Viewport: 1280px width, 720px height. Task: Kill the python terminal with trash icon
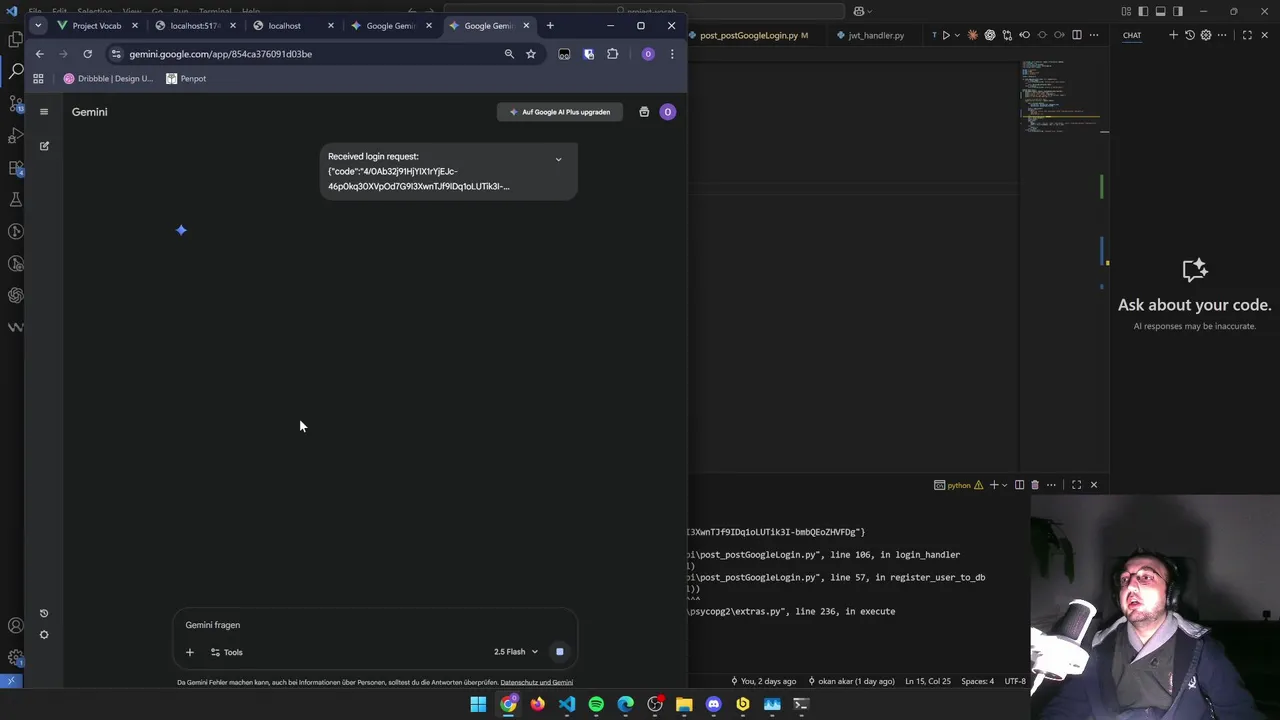[x=1035, y=485]
